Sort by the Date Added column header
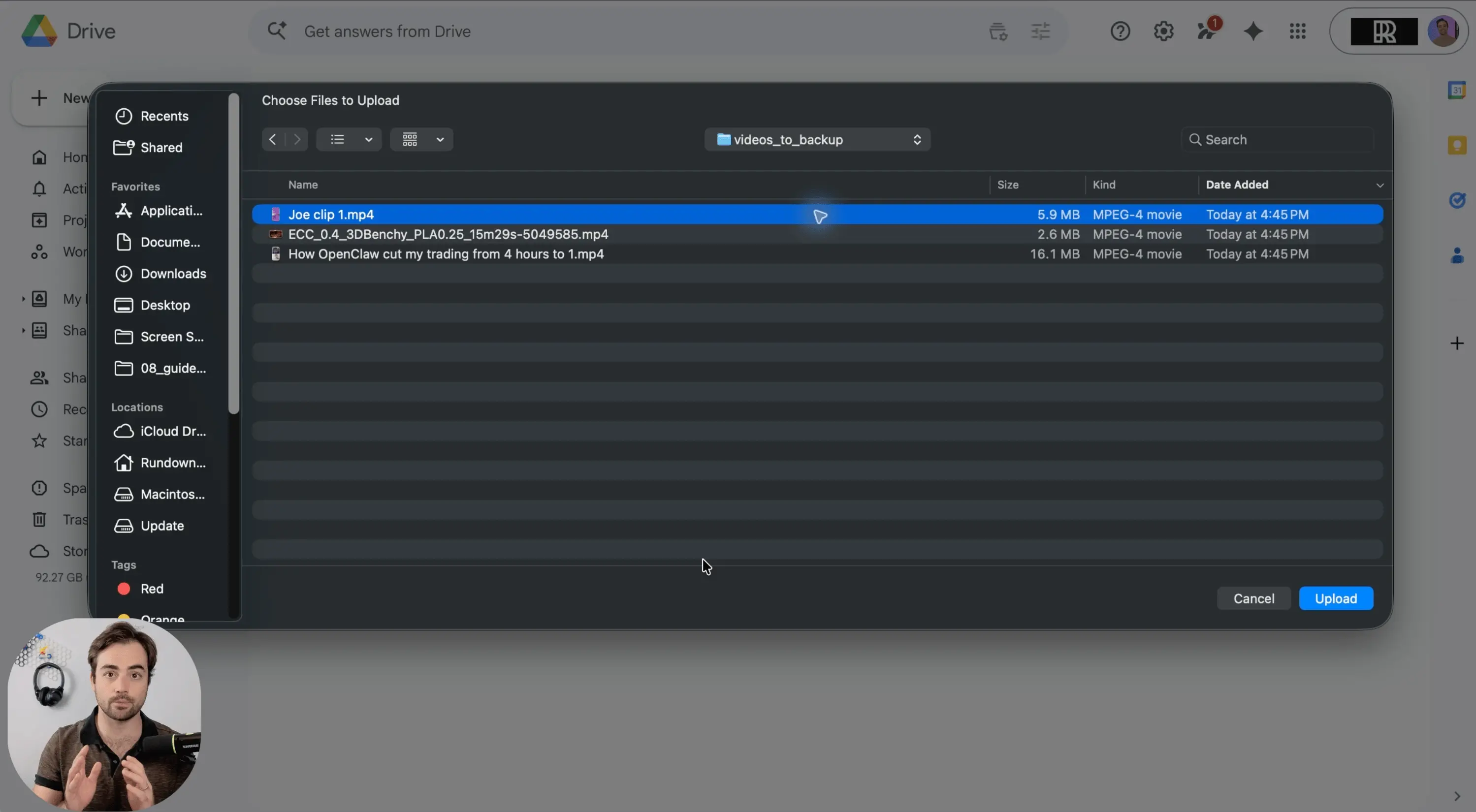This screenshot has height=812, width=1476. [x=1237, y=185]
